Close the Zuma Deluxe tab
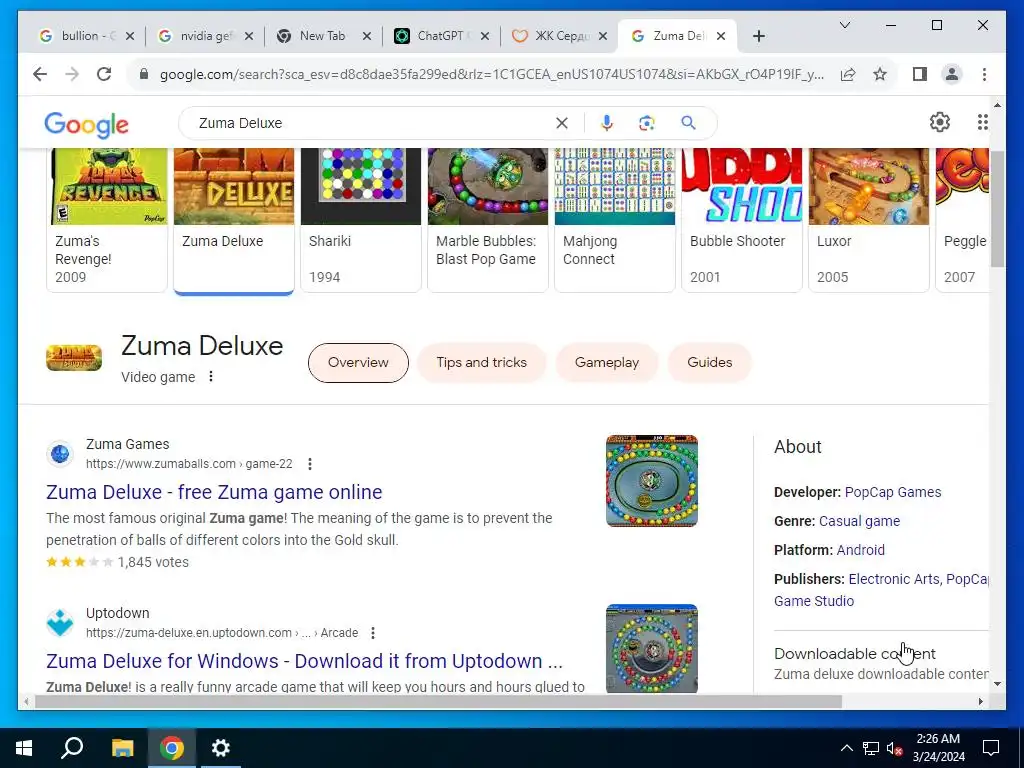 [x=721, y=36]
